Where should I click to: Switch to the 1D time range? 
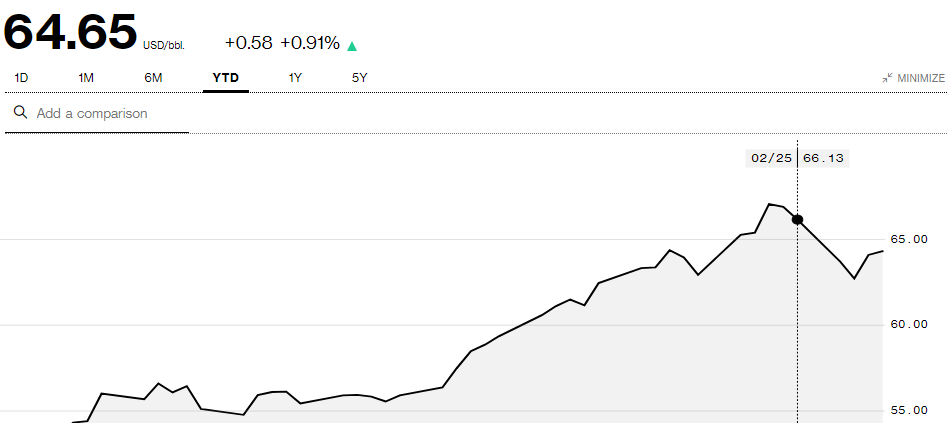(x=21, y=77)
